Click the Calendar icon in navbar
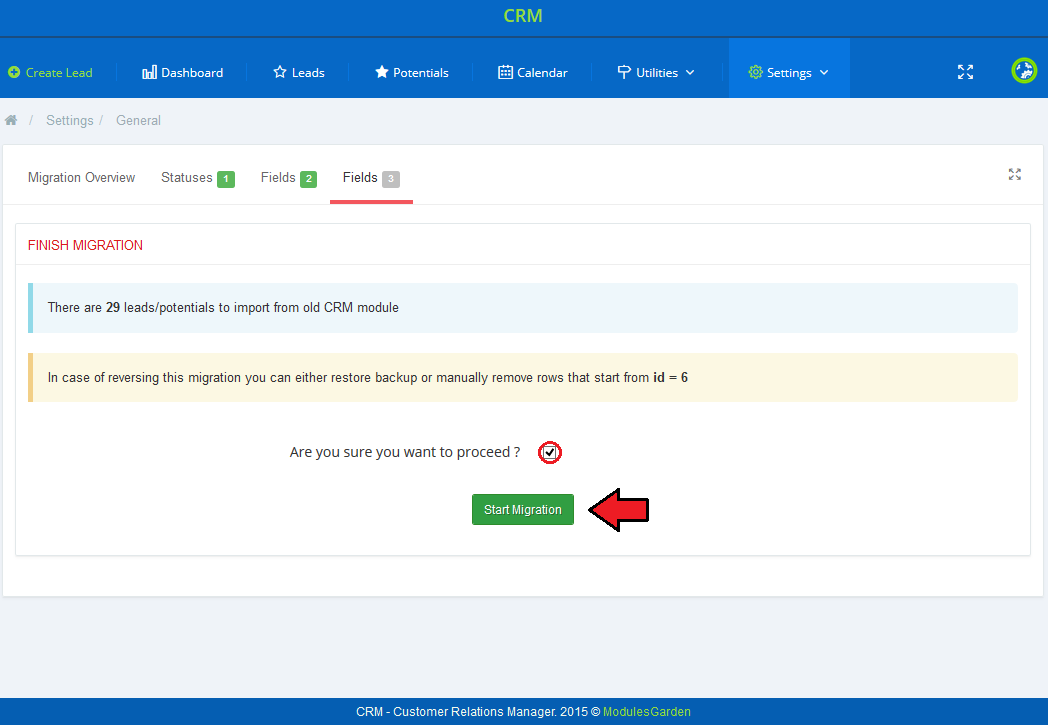The image size is (1048, 725). [505, 72]
